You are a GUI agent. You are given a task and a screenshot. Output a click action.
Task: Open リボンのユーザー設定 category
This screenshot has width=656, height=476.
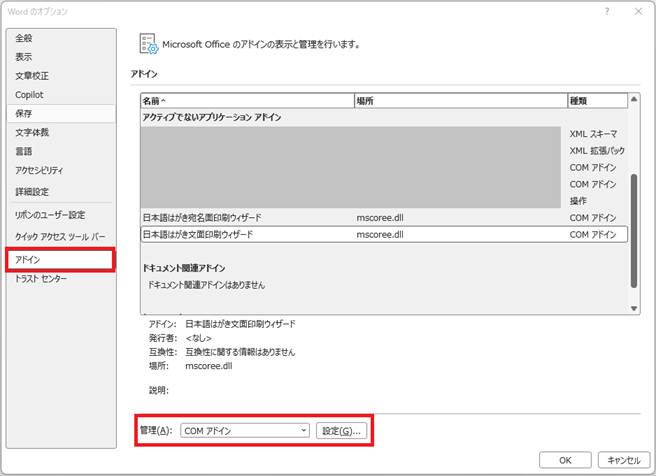tap(61, 215)
